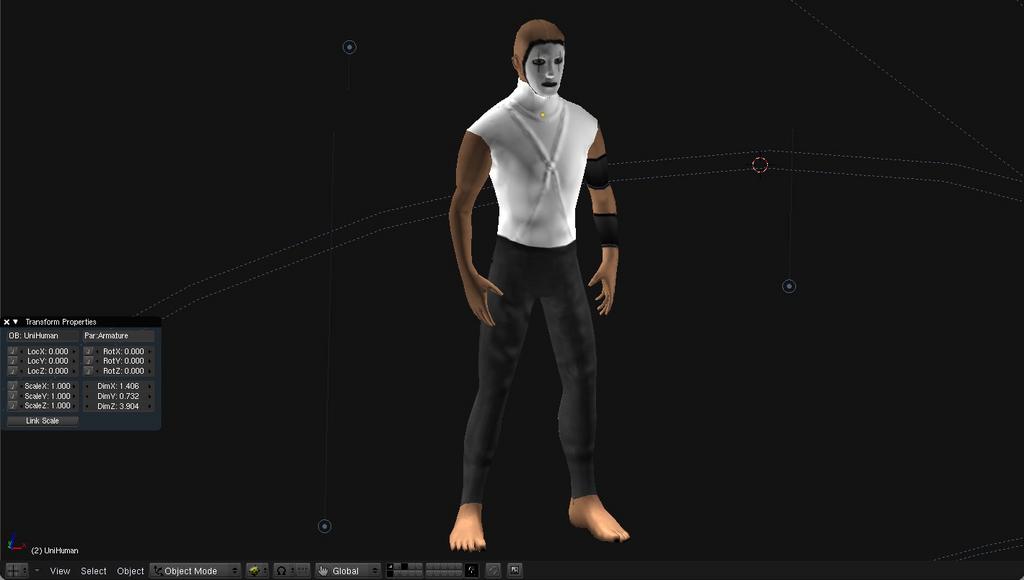Open the pivot point selector

coord(284,571)
